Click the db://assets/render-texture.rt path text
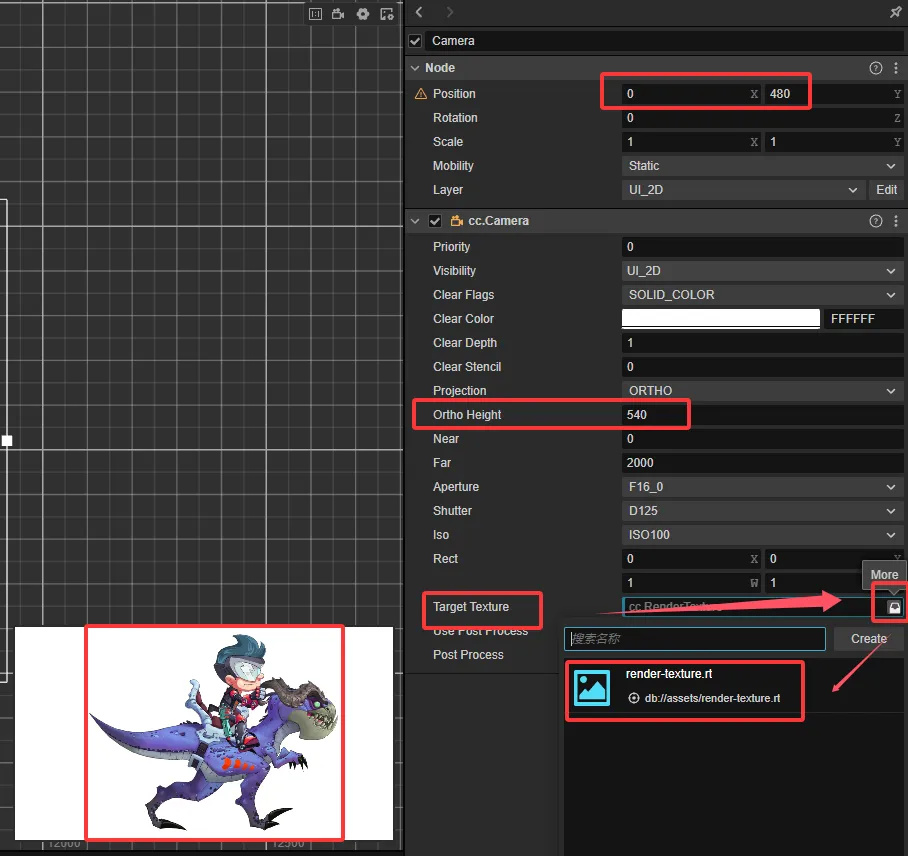 pos(712,698)
